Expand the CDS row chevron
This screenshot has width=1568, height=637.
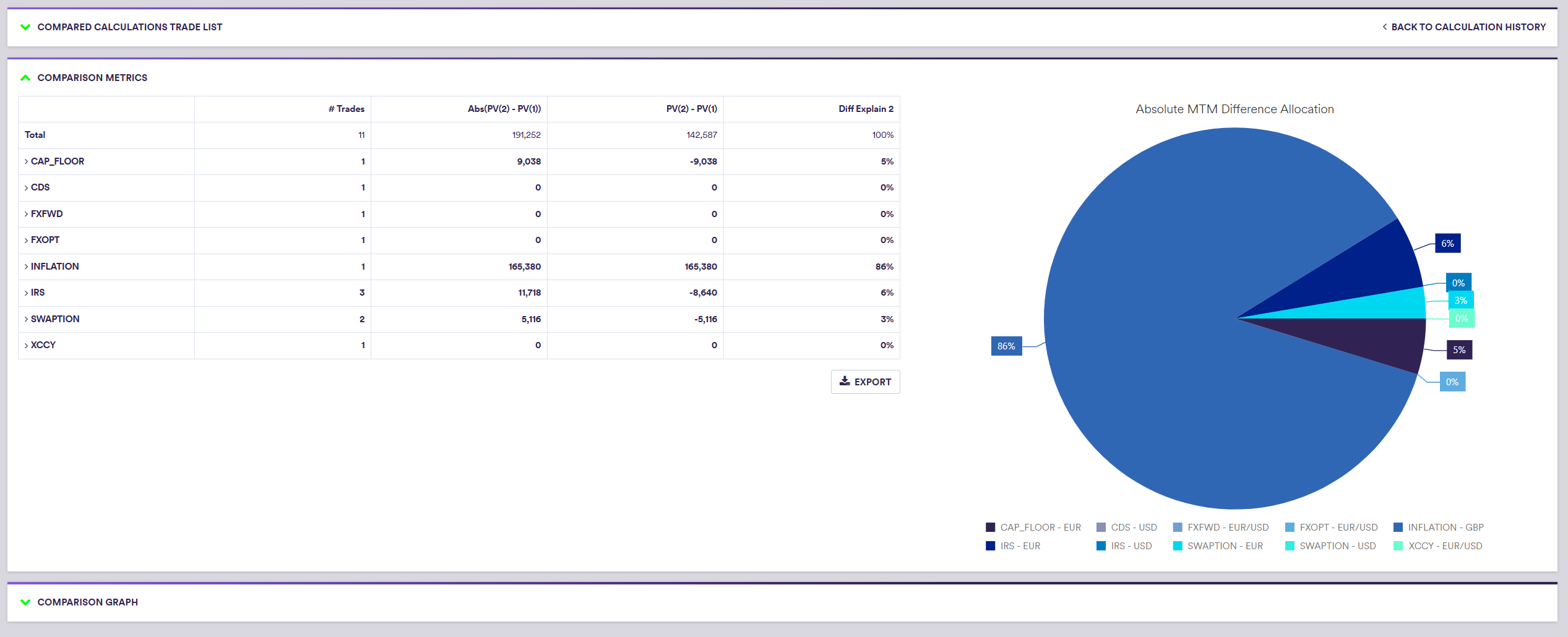(27, 188)
